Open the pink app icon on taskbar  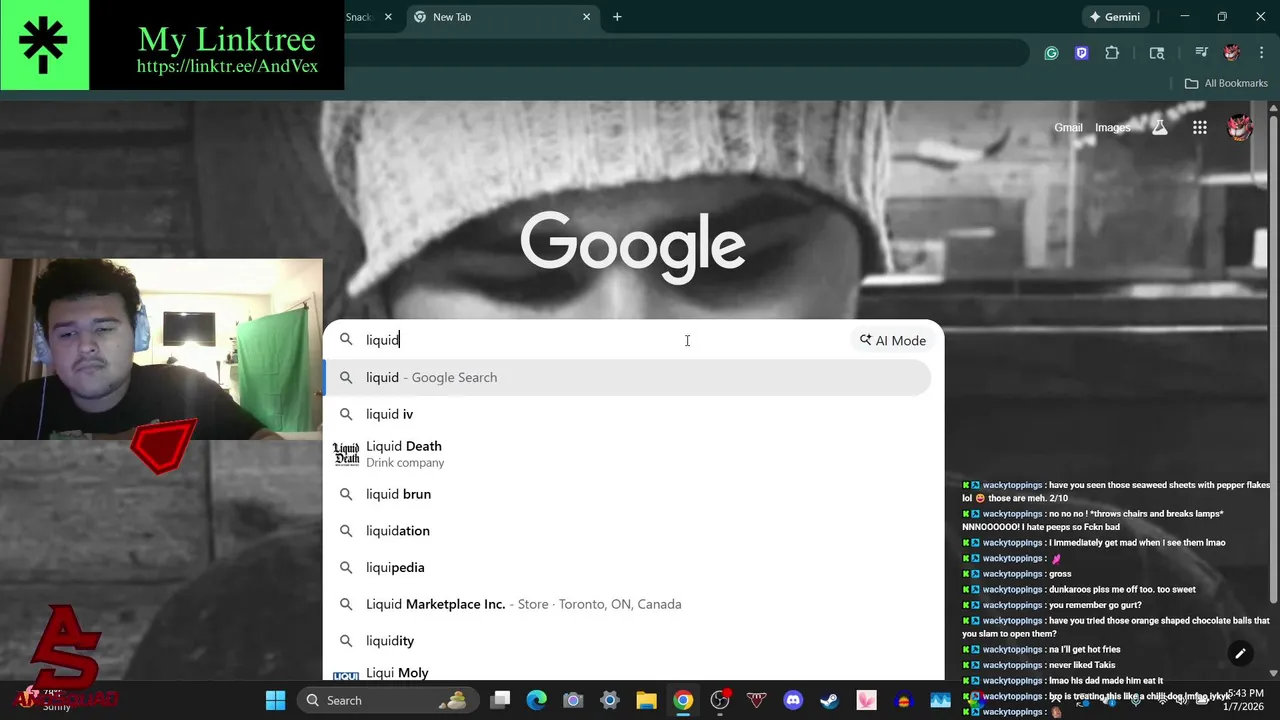pos(866,700)
